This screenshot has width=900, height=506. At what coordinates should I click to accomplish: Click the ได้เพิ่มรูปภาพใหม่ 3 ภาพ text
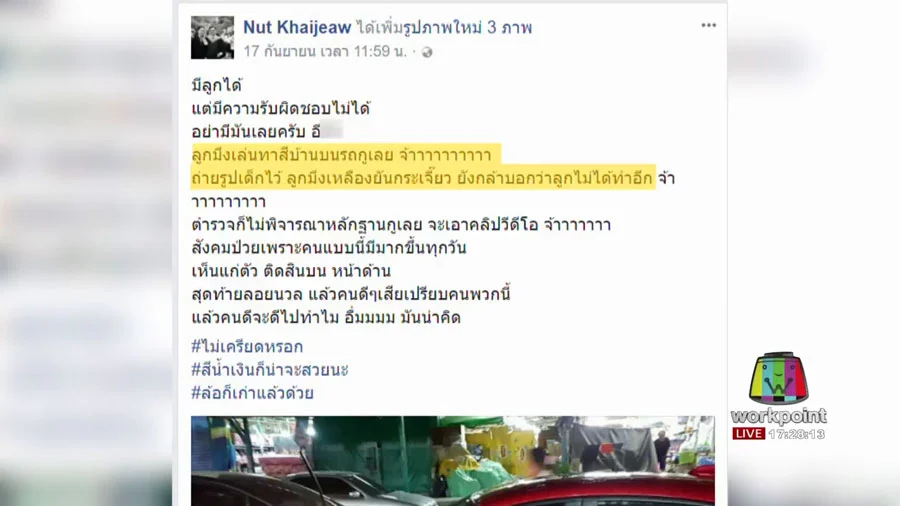pos(444,27)
